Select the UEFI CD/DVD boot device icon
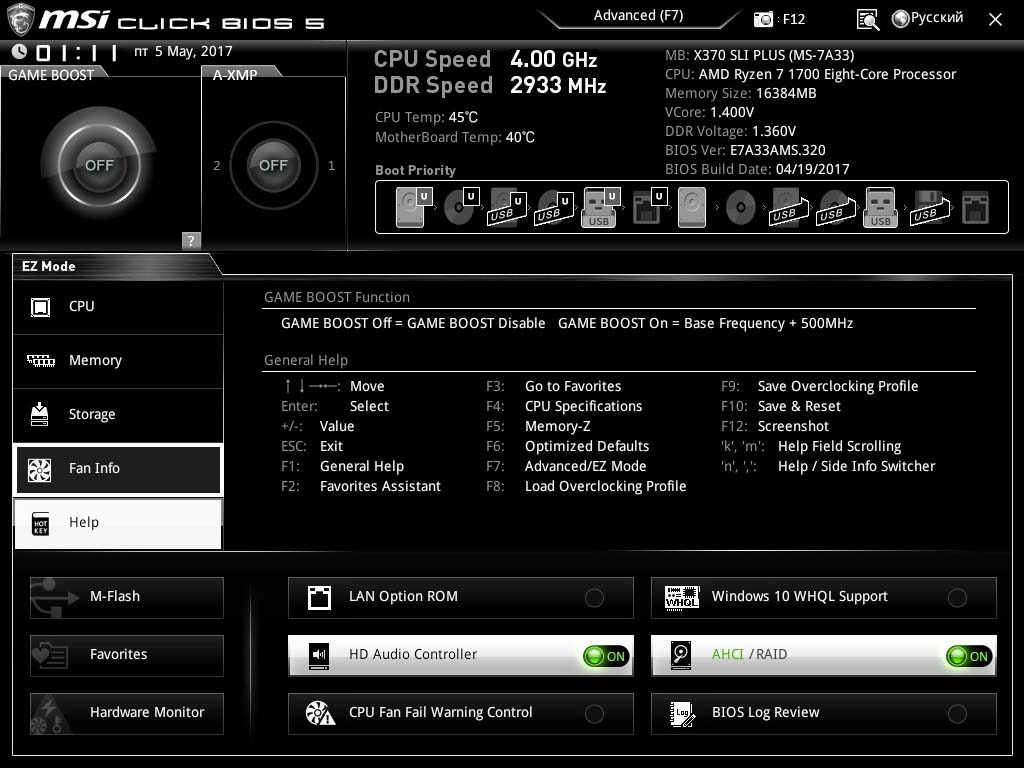The height and width of the screenshot is (768, 1024). (x=461, y=207)
